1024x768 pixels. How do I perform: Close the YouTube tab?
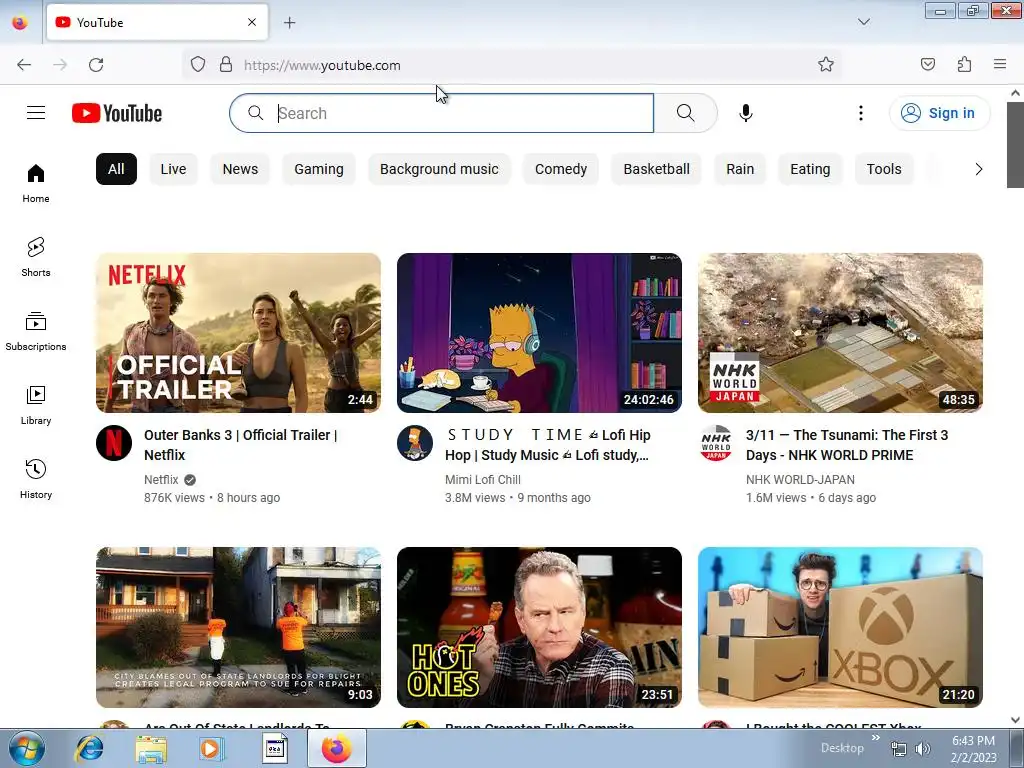pos(252,22)
